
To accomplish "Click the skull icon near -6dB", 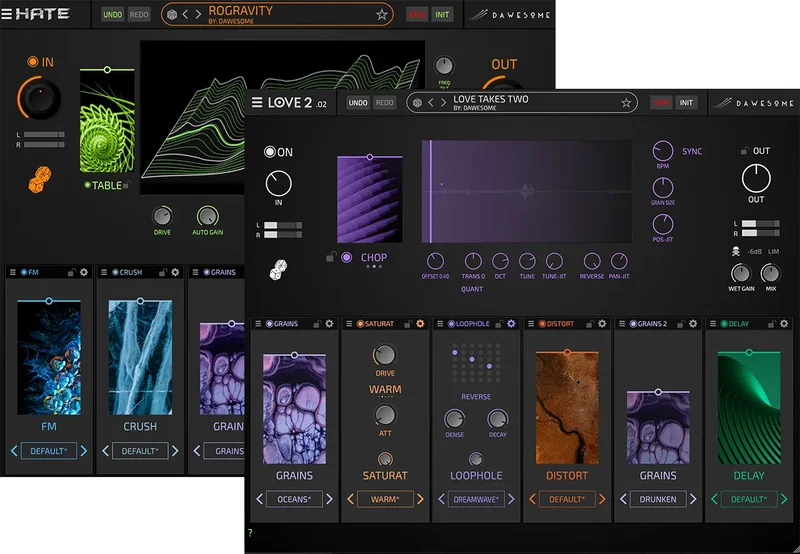I will [735, 251].
